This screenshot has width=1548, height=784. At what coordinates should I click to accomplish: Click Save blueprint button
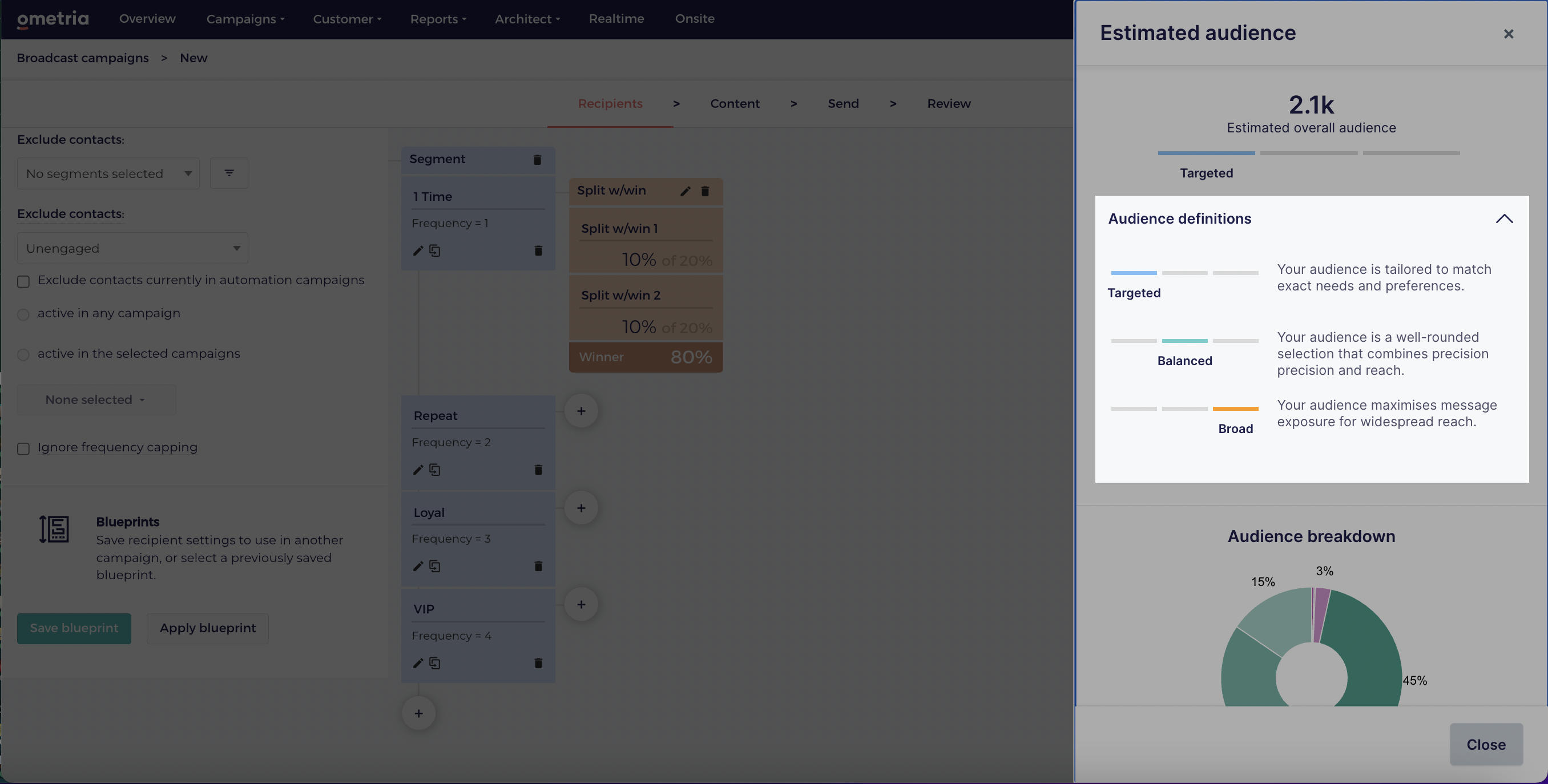pos(74,628)
